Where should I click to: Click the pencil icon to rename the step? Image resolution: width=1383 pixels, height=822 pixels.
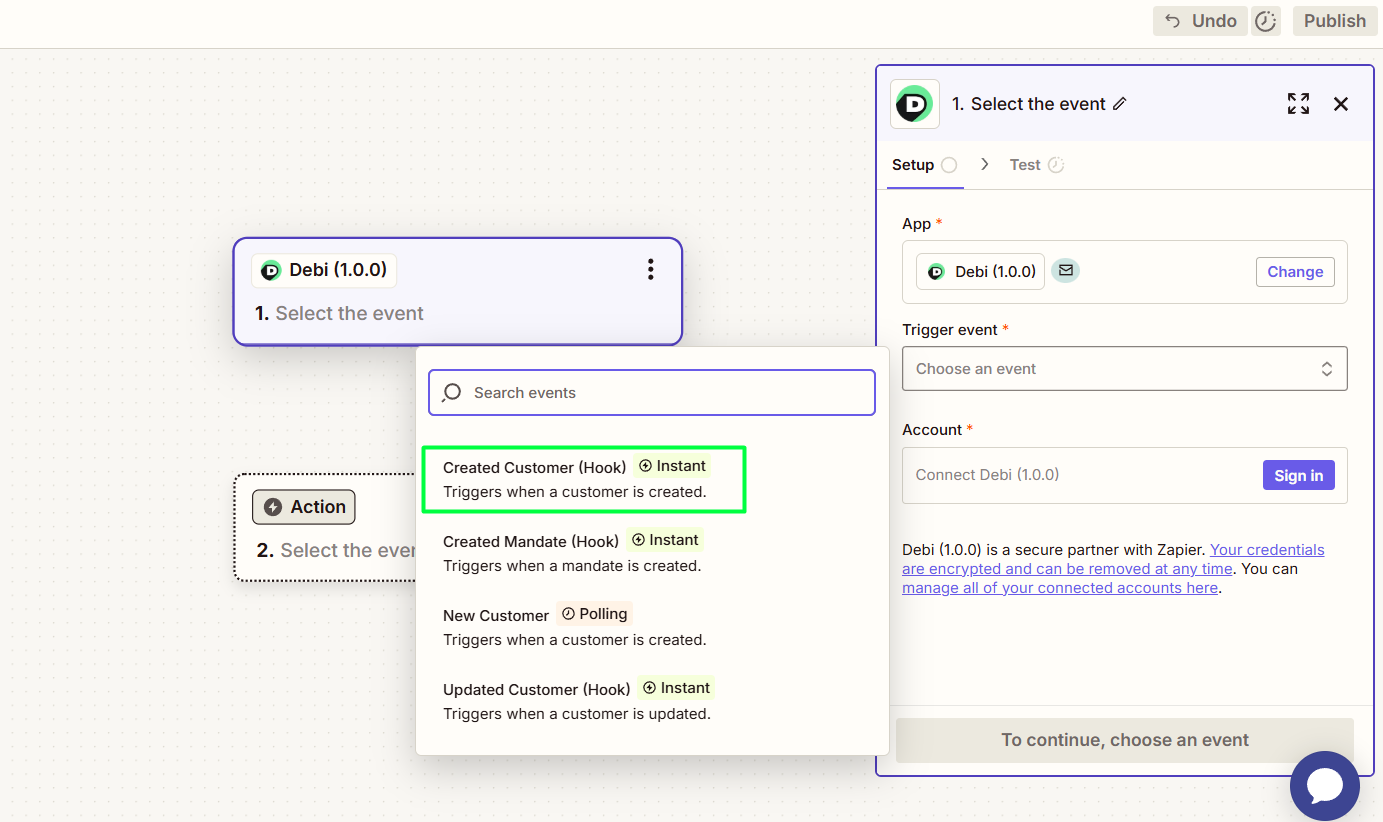point(1120,104)
